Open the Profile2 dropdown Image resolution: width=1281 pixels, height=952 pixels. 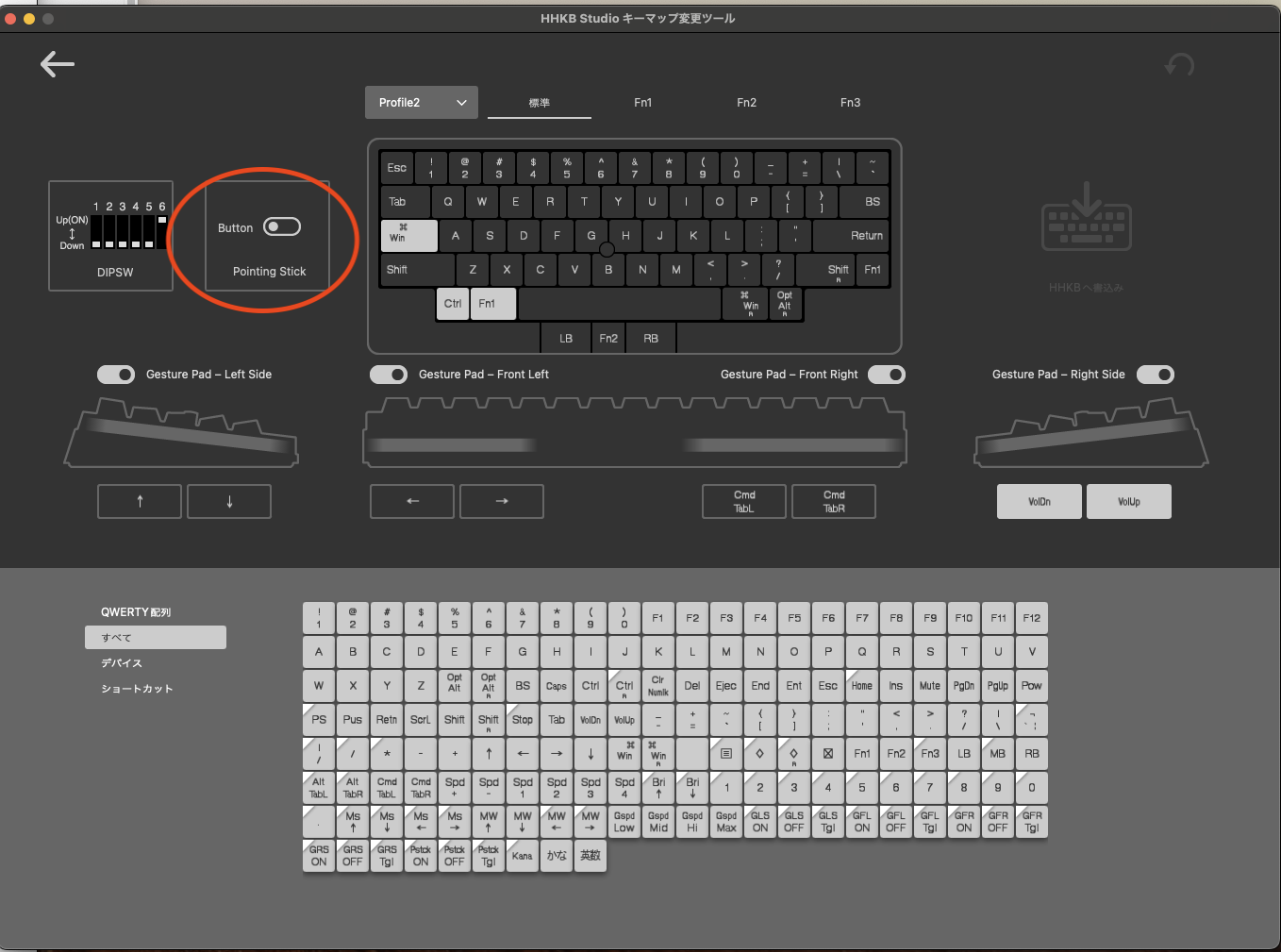pos(422,102)
